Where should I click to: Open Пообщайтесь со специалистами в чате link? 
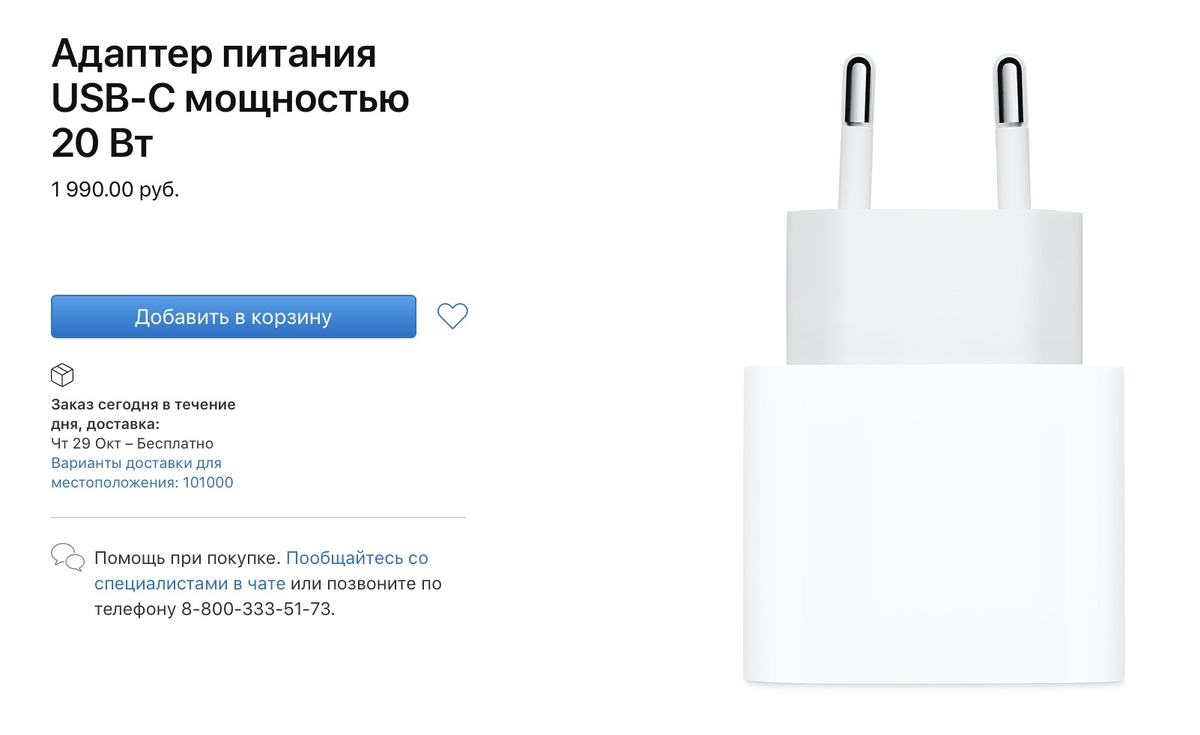261,571
